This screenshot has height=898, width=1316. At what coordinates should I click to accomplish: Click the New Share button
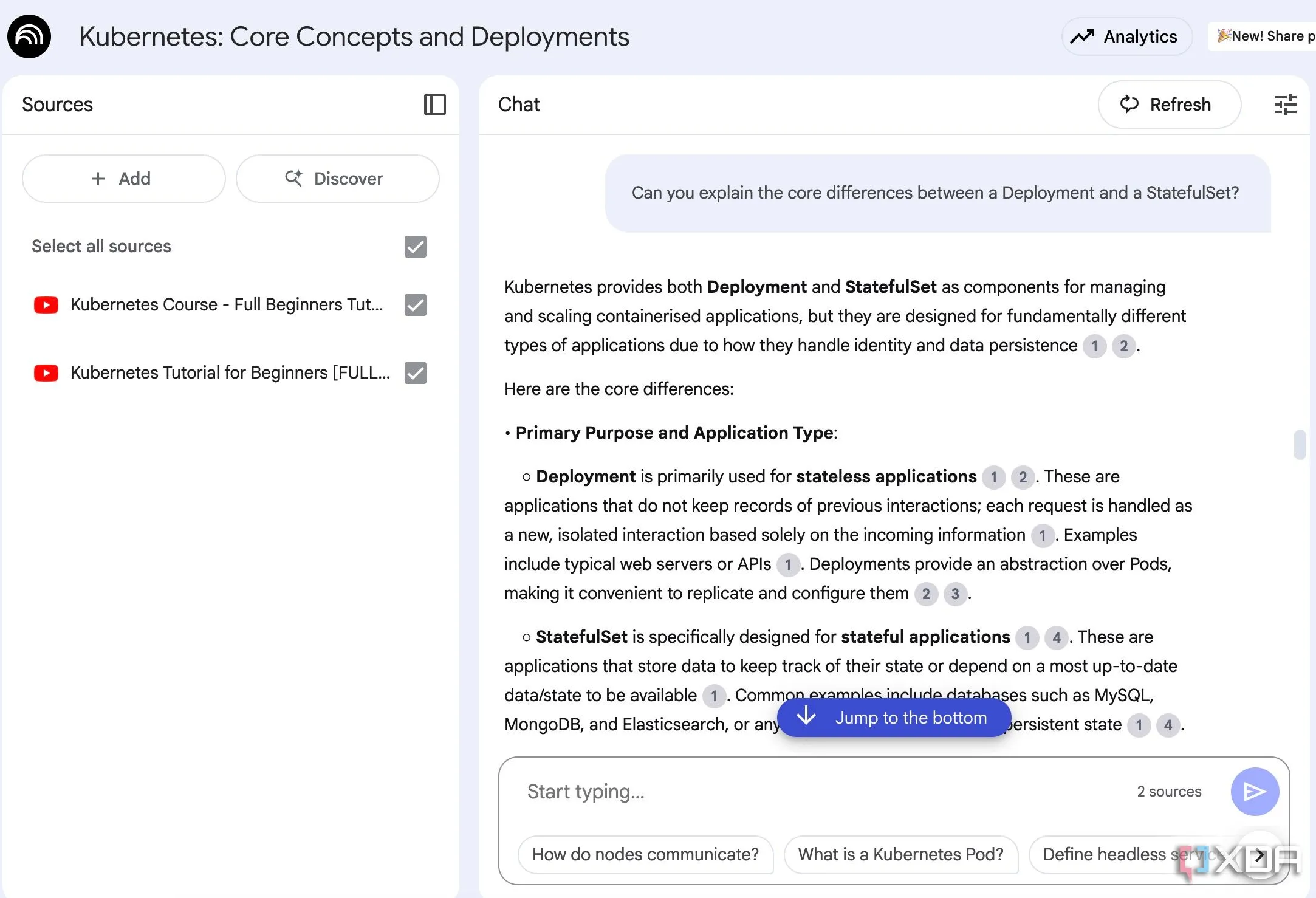point(1263,36)
